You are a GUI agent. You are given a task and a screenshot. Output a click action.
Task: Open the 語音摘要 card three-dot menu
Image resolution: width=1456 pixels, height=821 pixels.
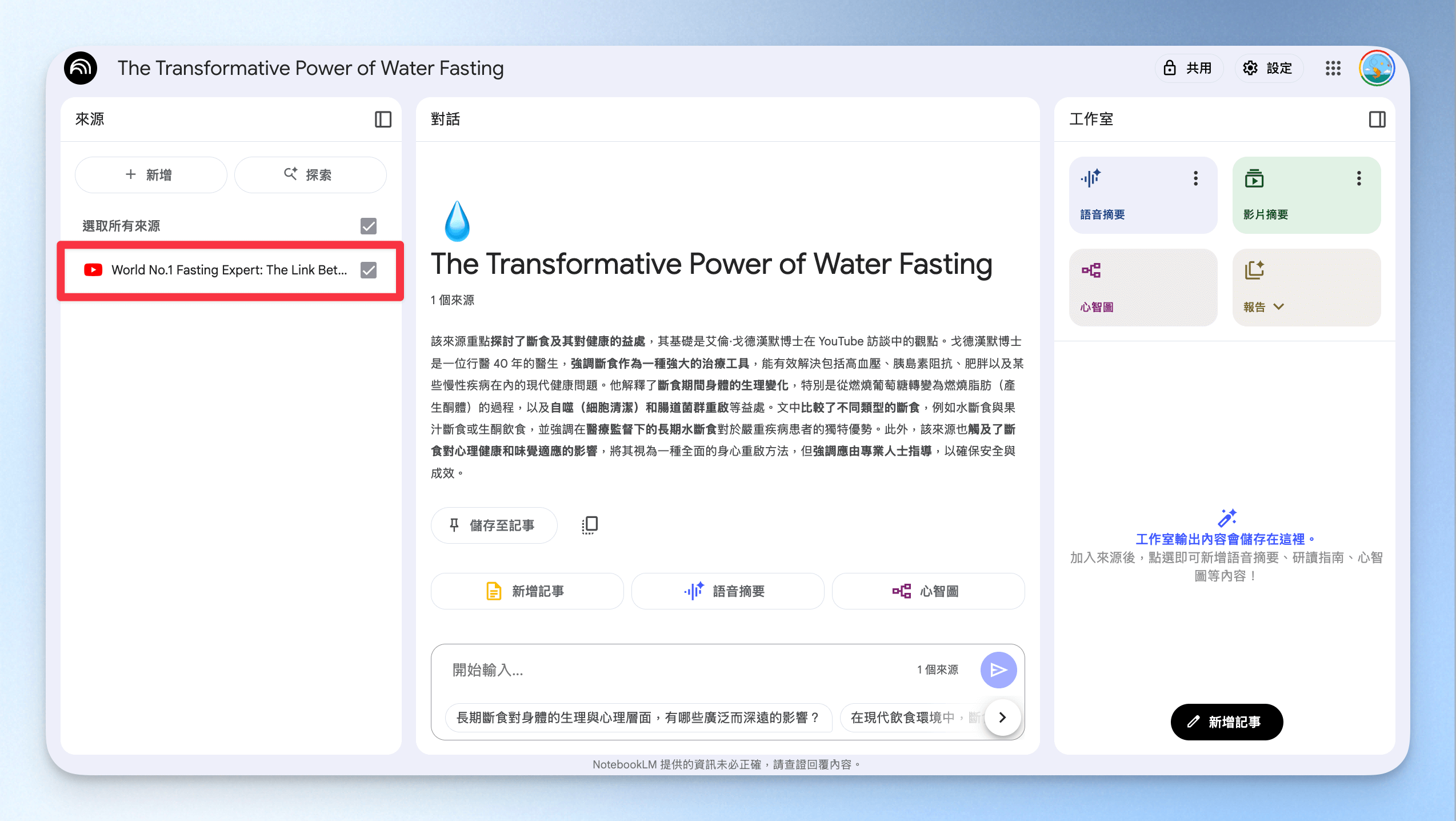pyautogui.click(x=1195, y=178)
